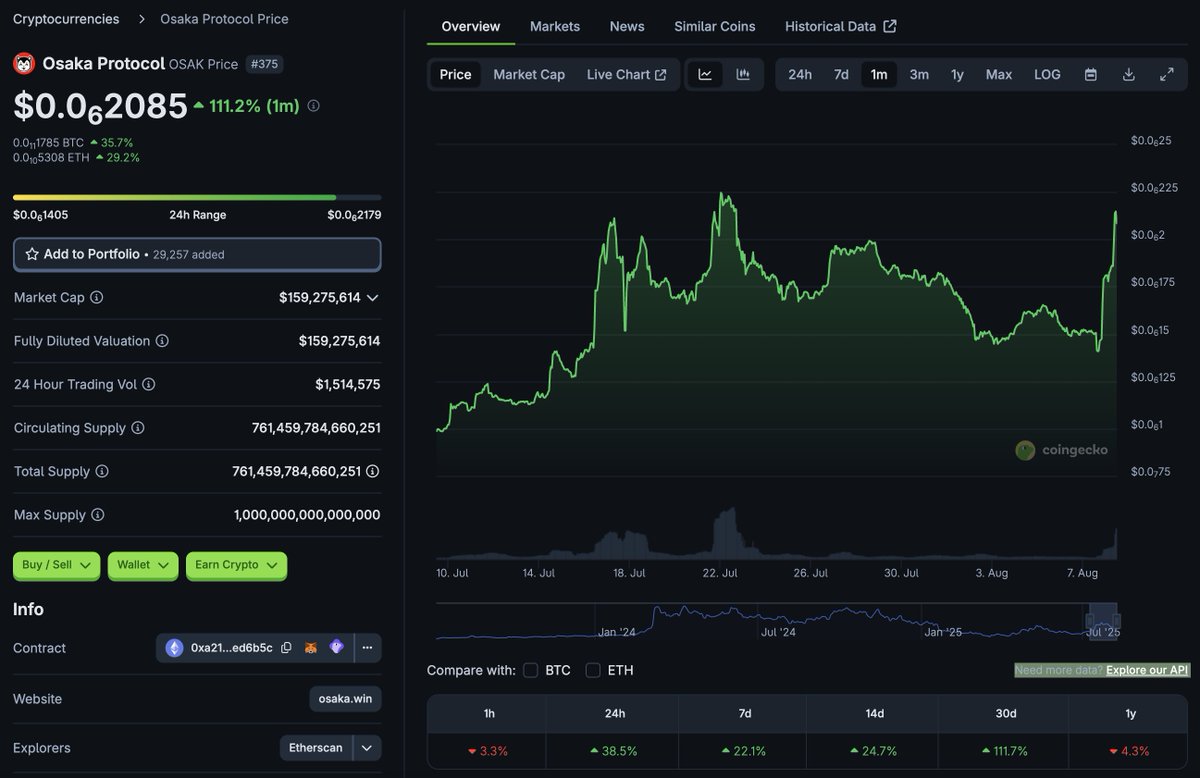Click the 1h 3.3% performance cell
Viewport: 1200px width, 778px height.
point(489,751)
